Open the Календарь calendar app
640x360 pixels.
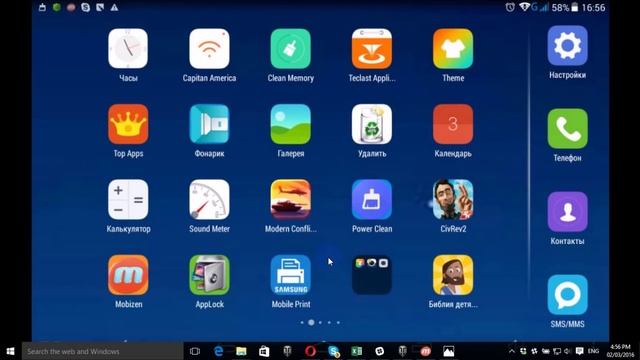[x=453, y=124]
